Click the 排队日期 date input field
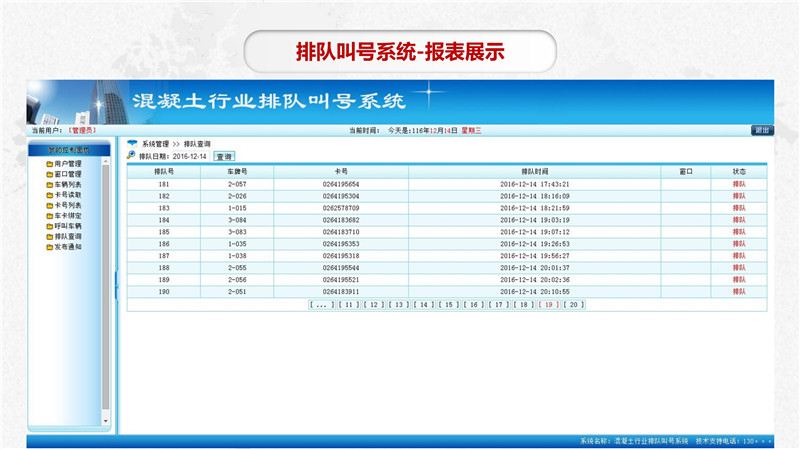Image resolution: width=800 pixels, height=449 pixels. coord(189,157)
